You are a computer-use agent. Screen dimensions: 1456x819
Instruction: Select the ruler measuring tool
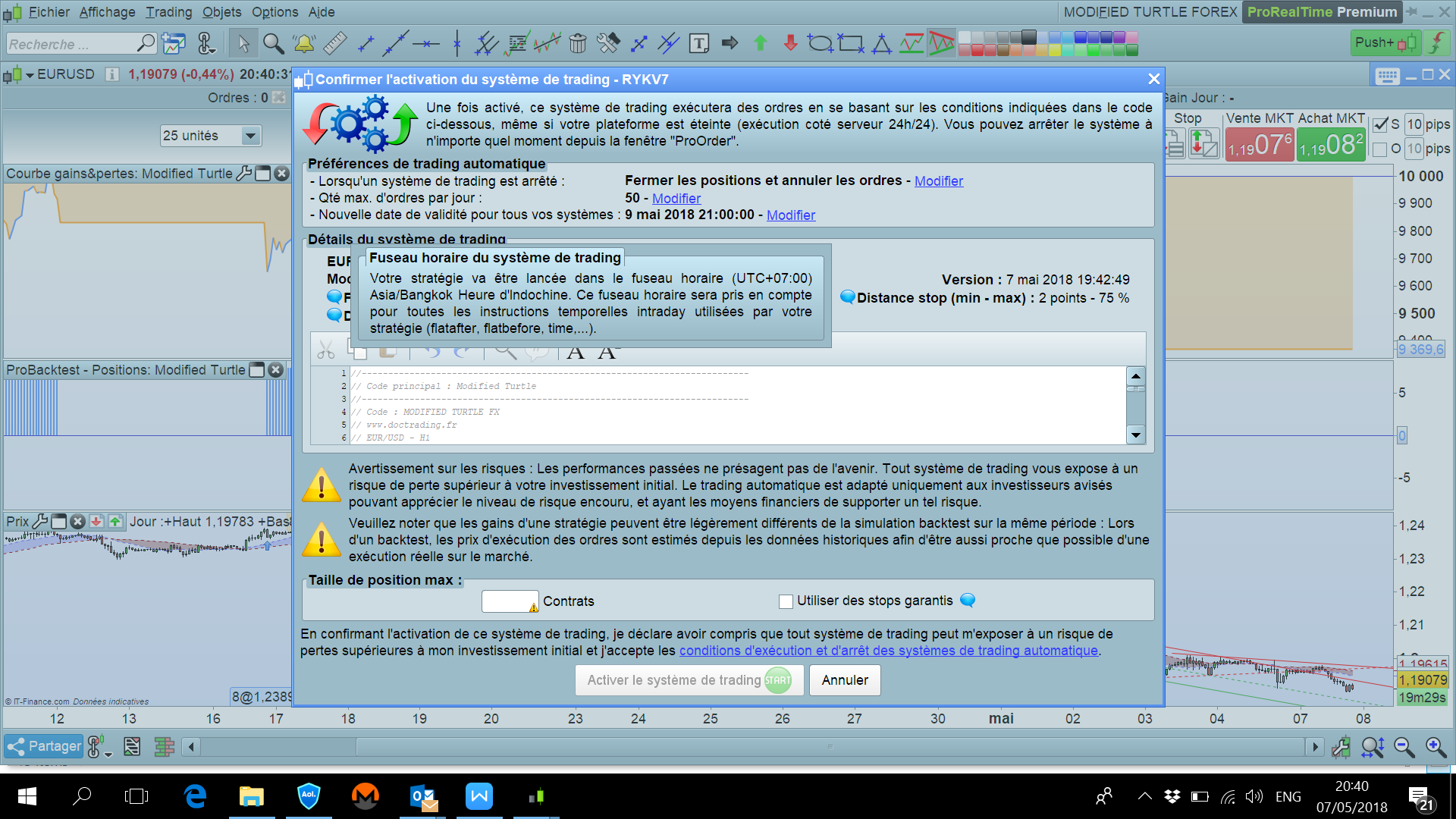(334, 43)
